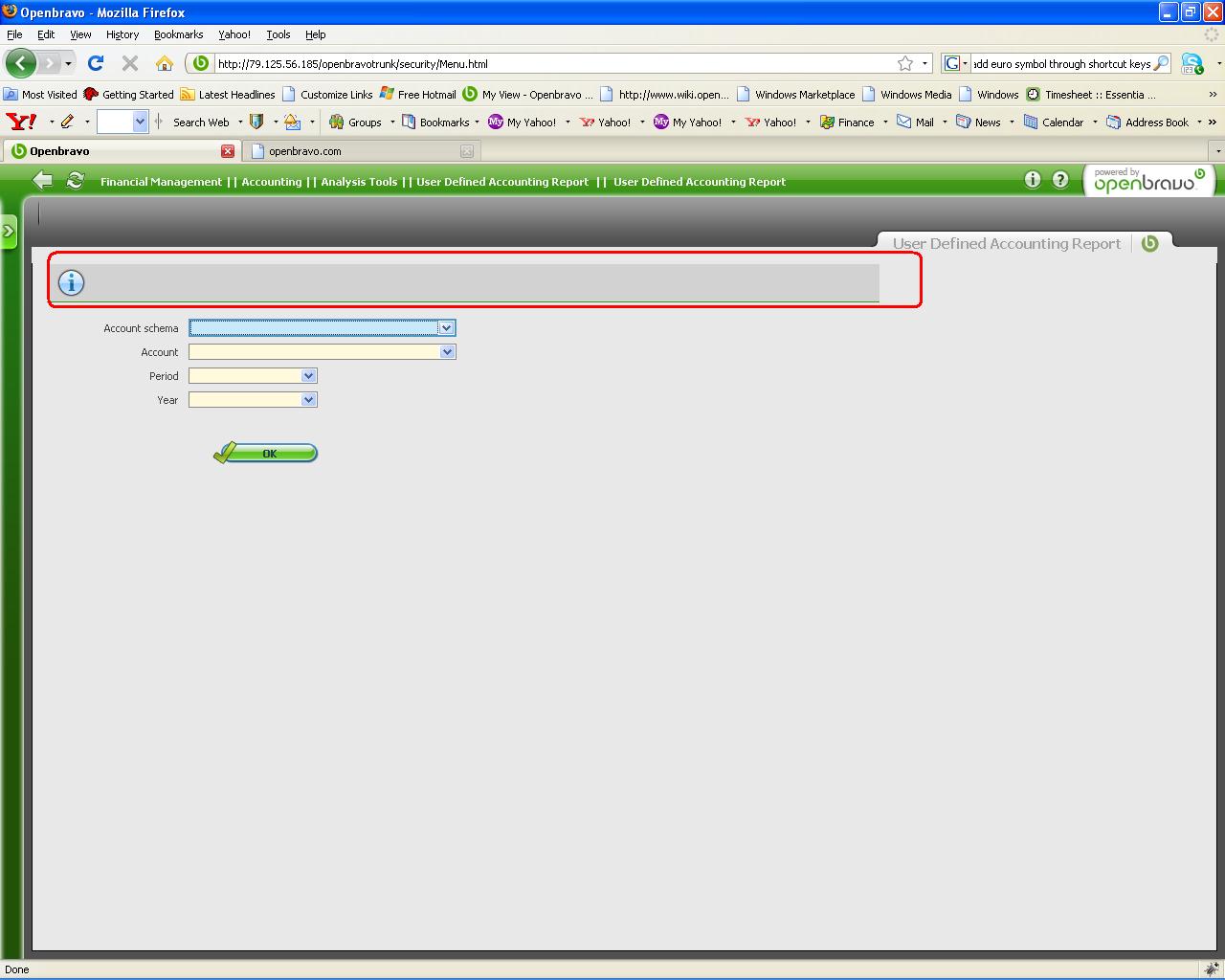Image resolution: width=1225 pixels, height=980 pixels.
Task: Click the search magnifier icon
Action: [x=1161, y=63]
